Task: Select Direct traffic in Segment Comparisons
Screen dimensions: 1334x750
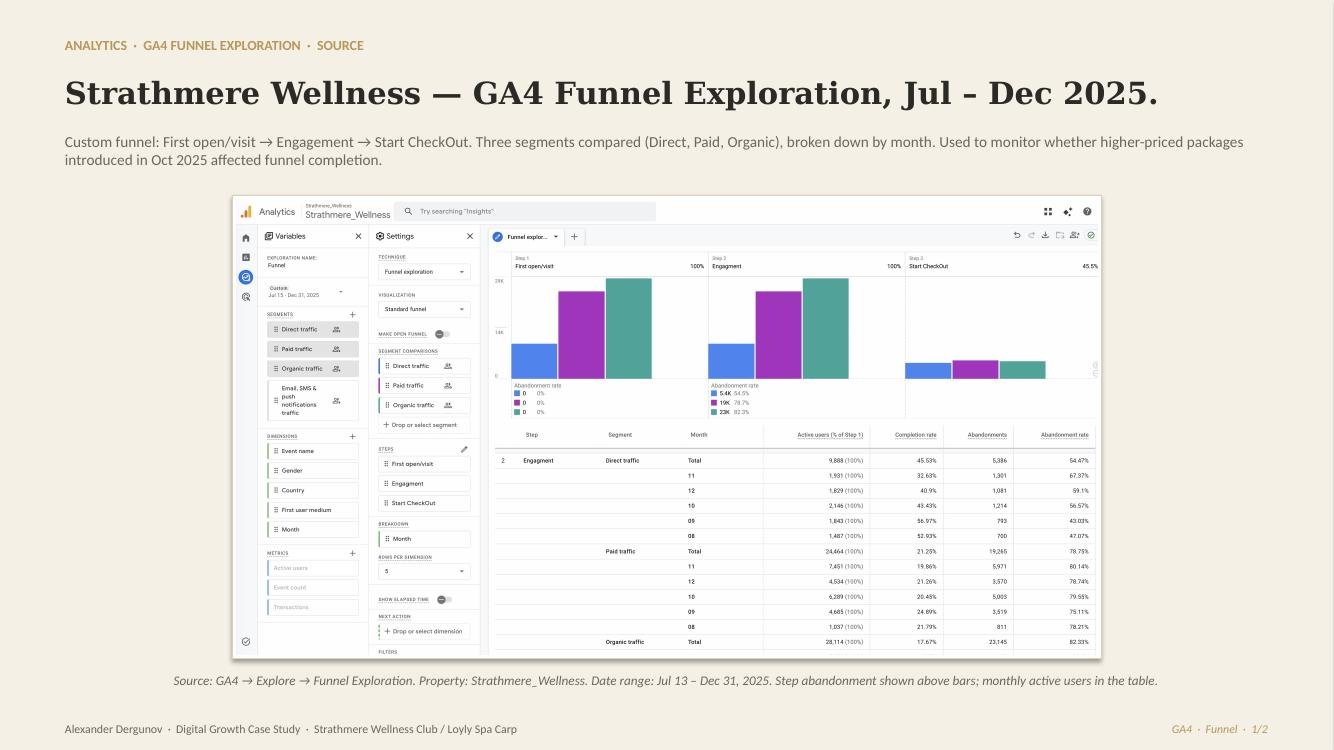Action: coord(424,366)
